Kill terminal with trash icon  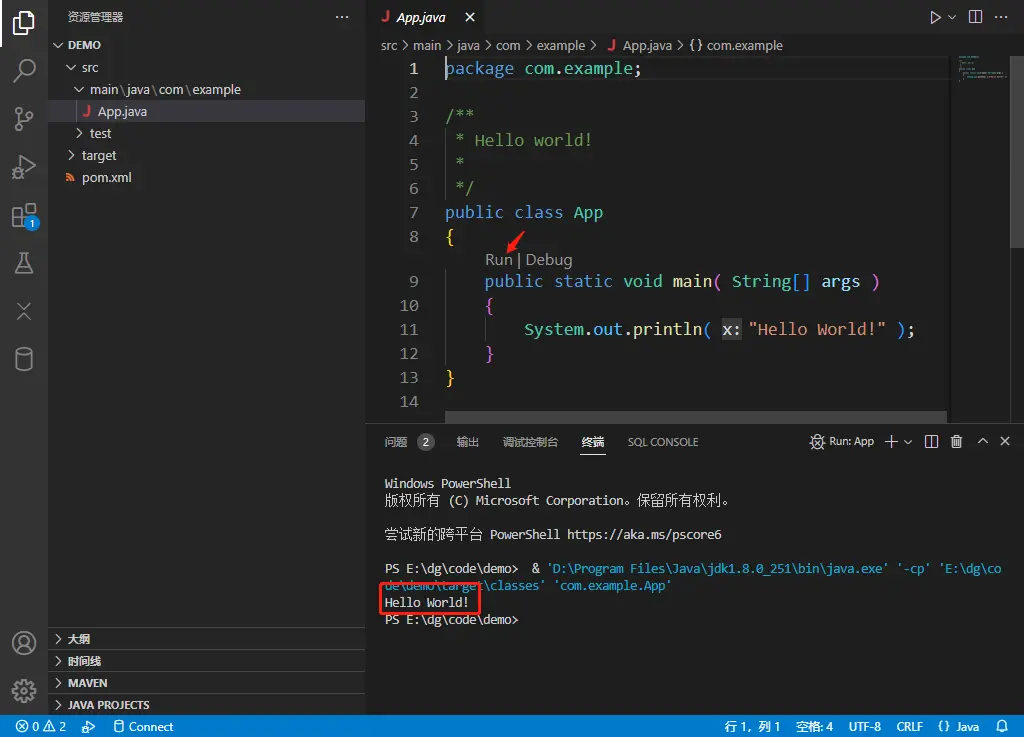pyautogui.click(x=956, y=442)
